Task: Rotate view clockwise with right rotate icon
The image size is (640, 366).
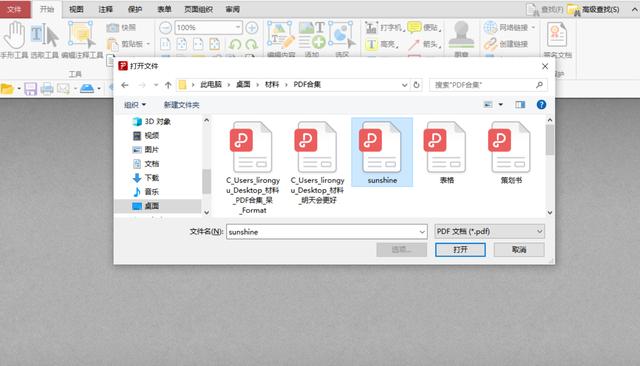Action: point(251,44)
